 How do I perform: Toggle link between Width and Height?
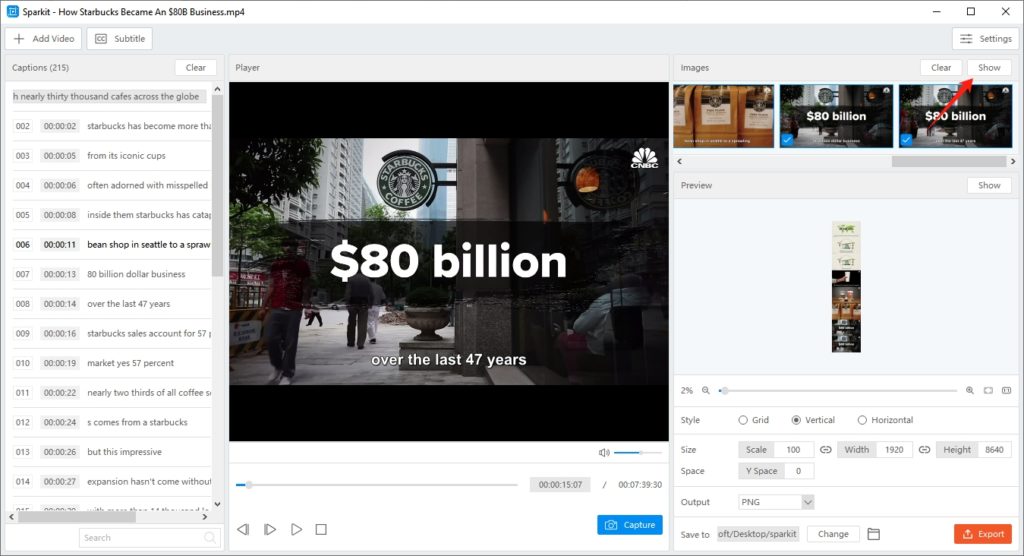[924, 450]
